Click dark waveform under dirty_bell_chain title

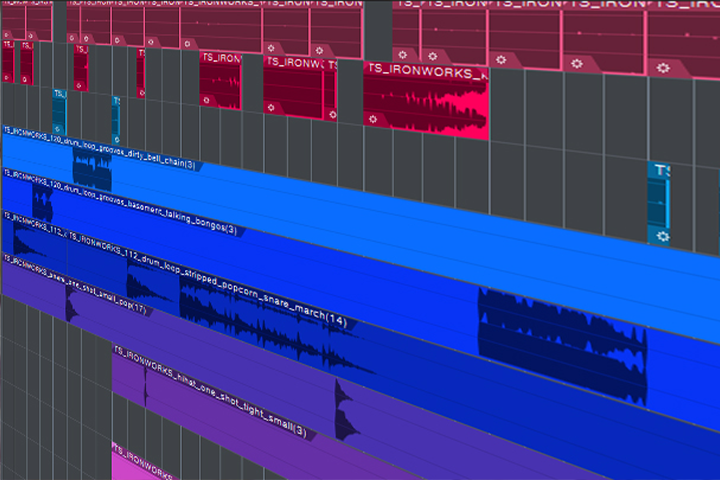coord(92,169)
